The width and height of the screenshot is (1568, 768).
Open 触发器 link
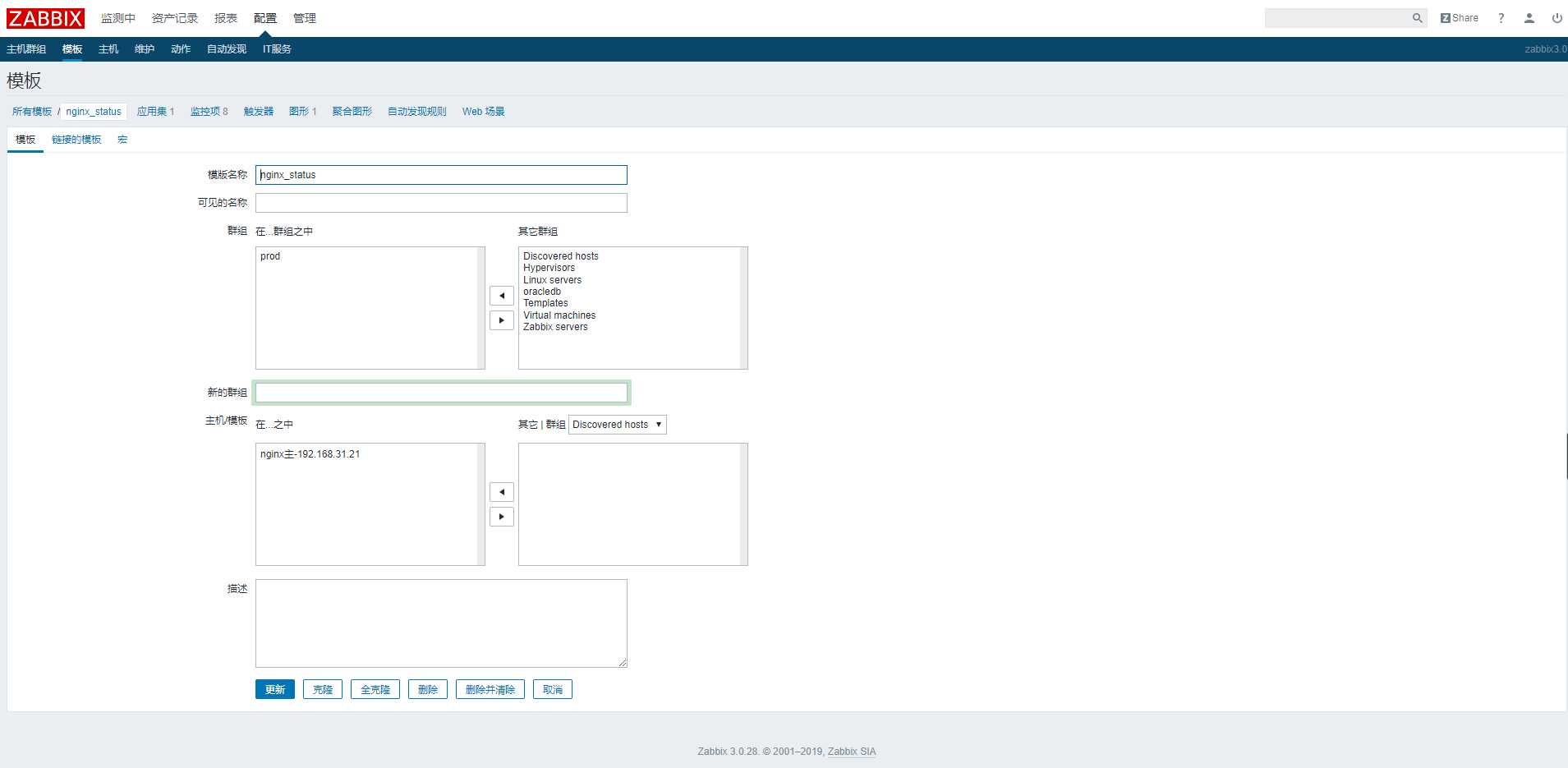coord(259,112)
